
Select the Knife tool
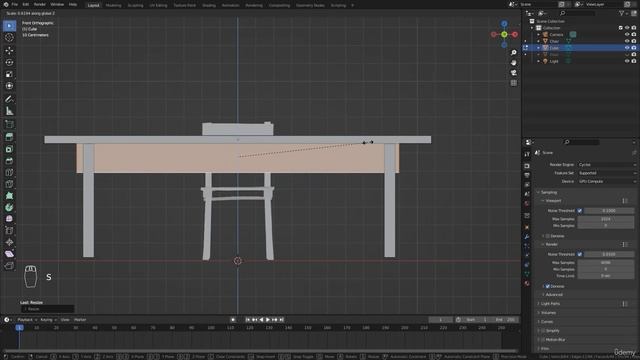pos(9,184)
